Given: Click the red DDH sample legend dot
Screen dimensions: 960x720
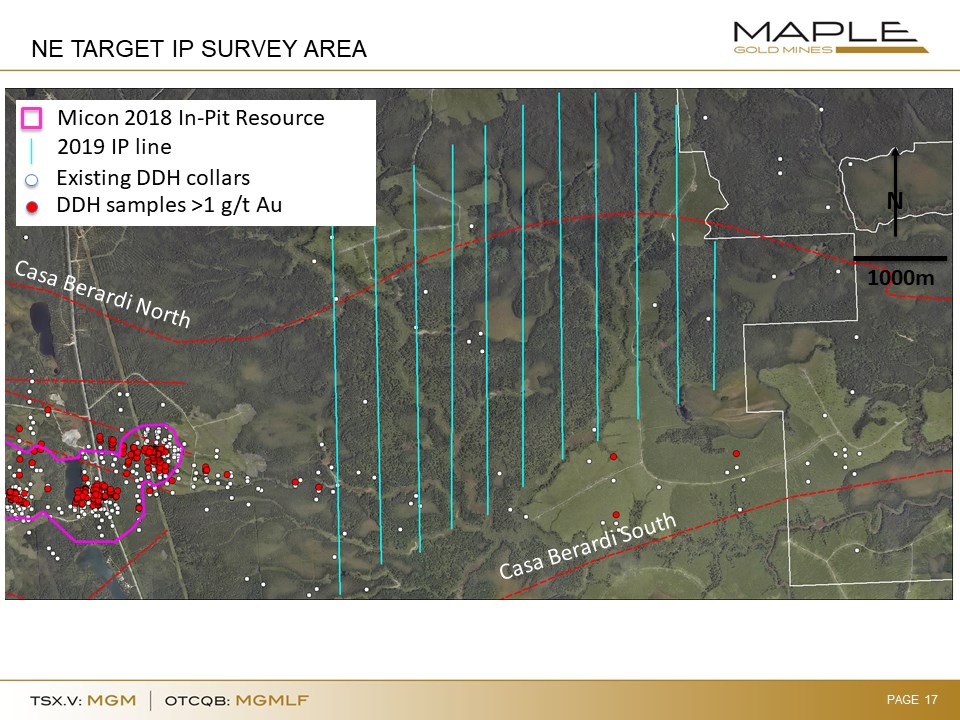Looking at the screenshot, I should point(32,207).
